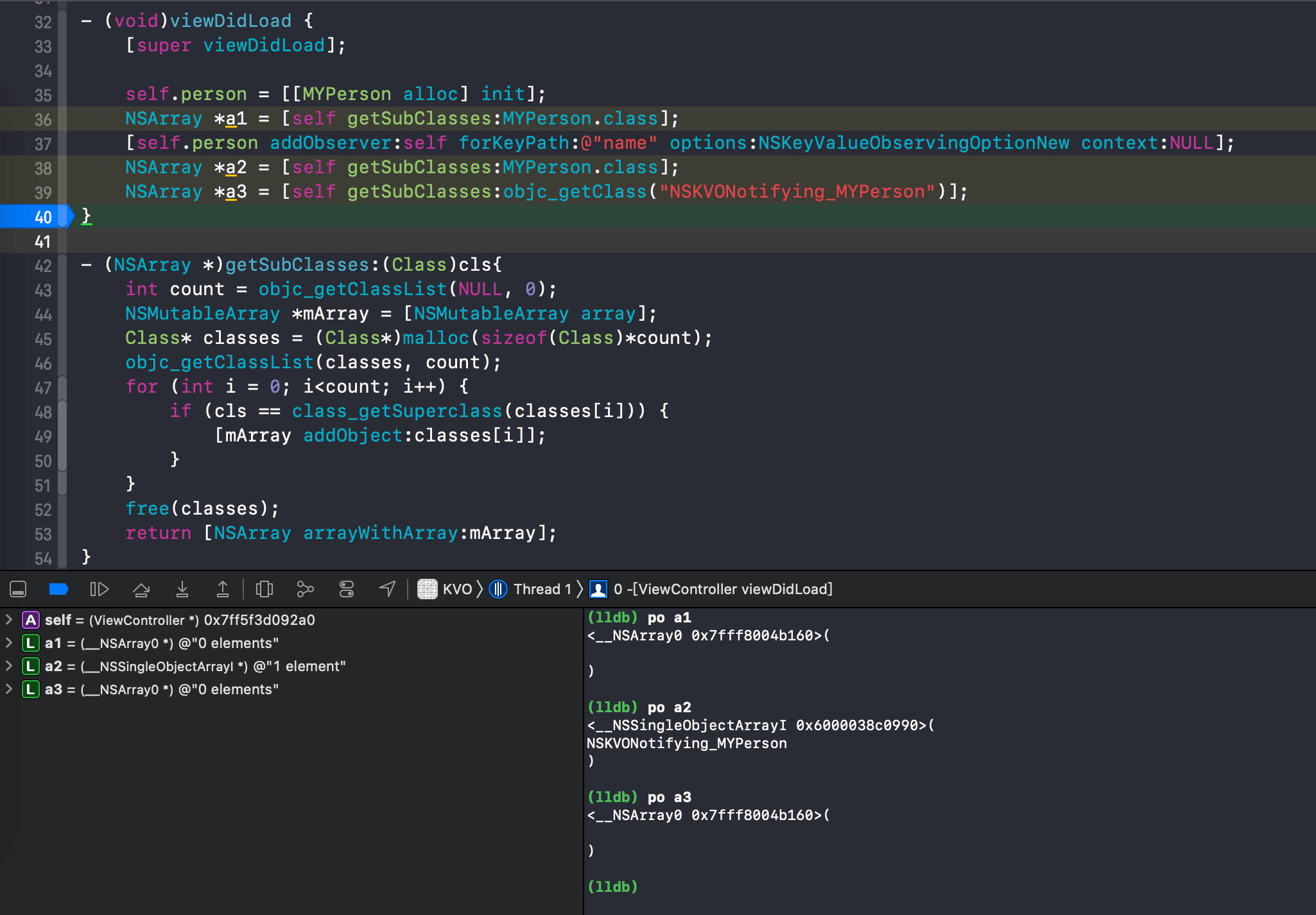
Task: Select the a2 __NSSingleObjectArrayI variable row
Action: [x=291, y=666]
